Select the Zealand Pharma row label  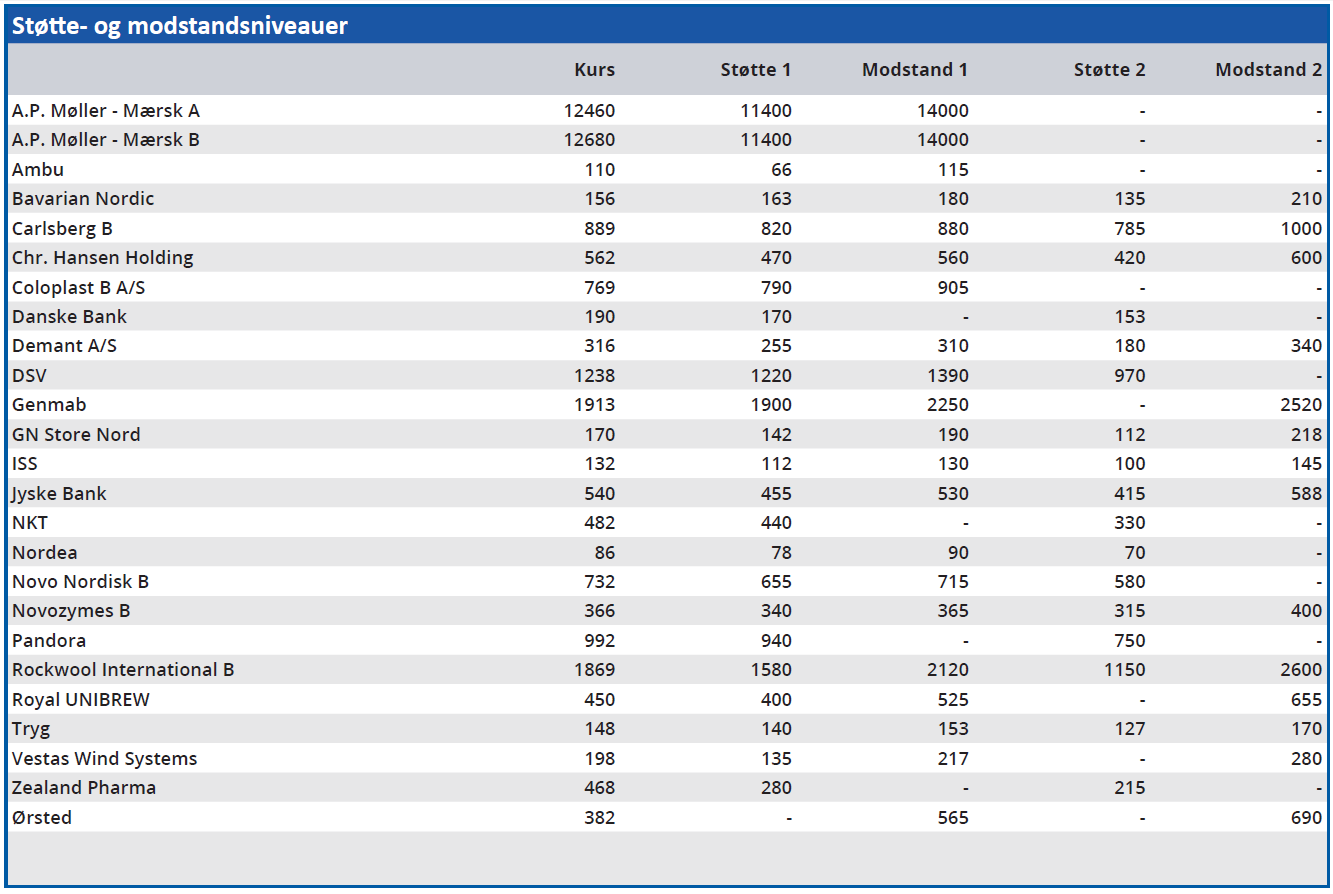[84, 788]
